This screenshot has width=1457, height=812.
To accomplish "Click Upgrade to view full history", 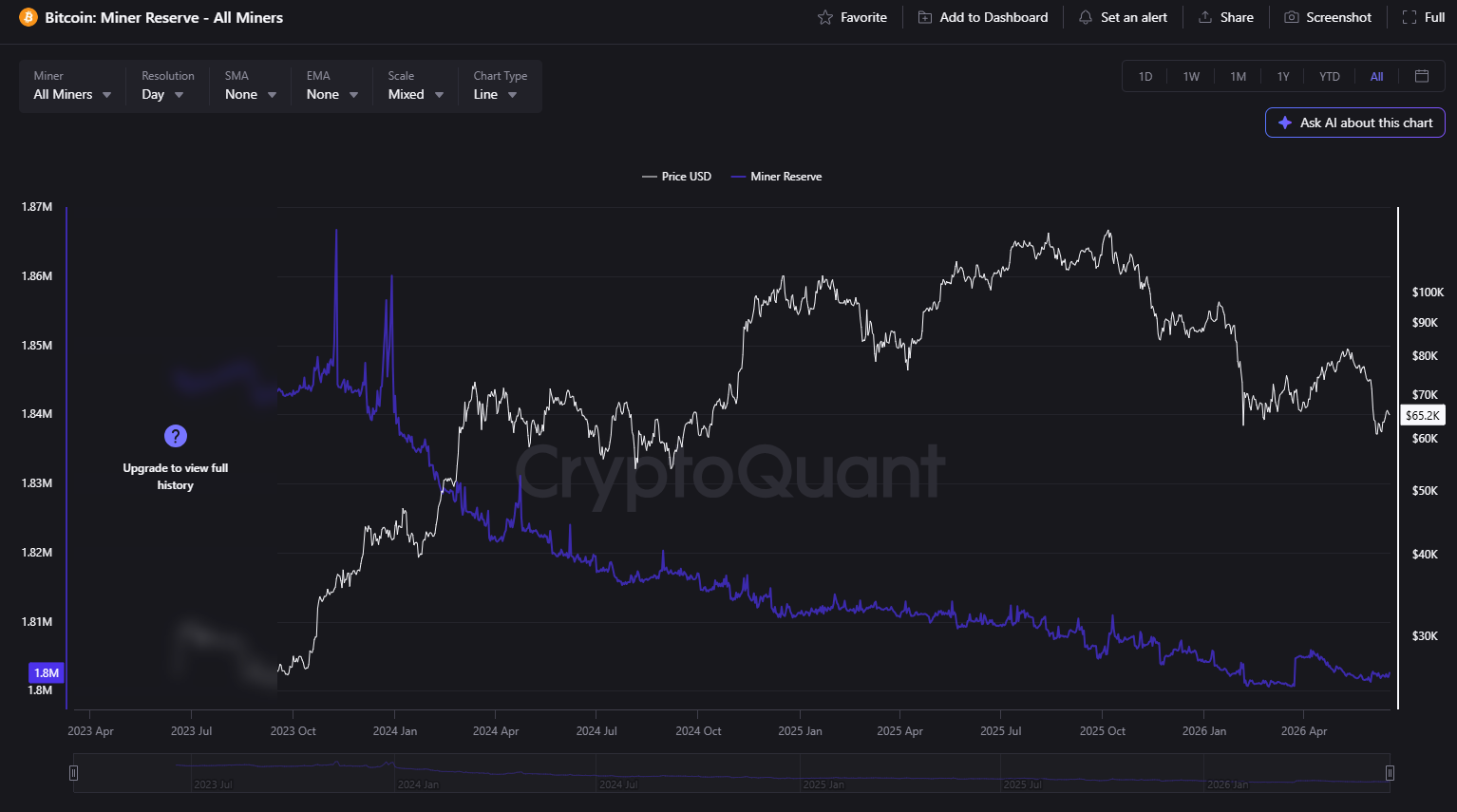I will (x=175, y=477).
